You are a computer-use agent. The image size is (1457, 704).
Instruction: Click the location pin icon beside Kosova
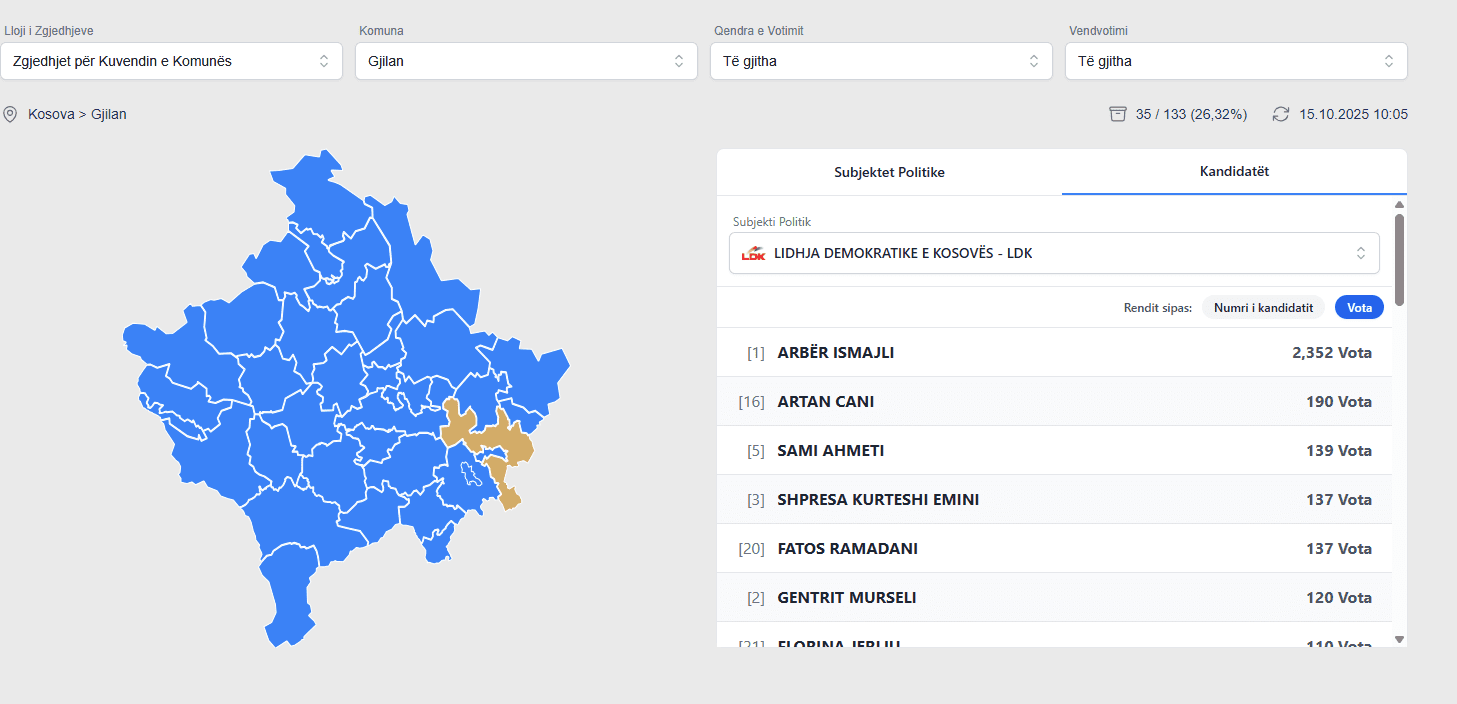pos(10,114)
